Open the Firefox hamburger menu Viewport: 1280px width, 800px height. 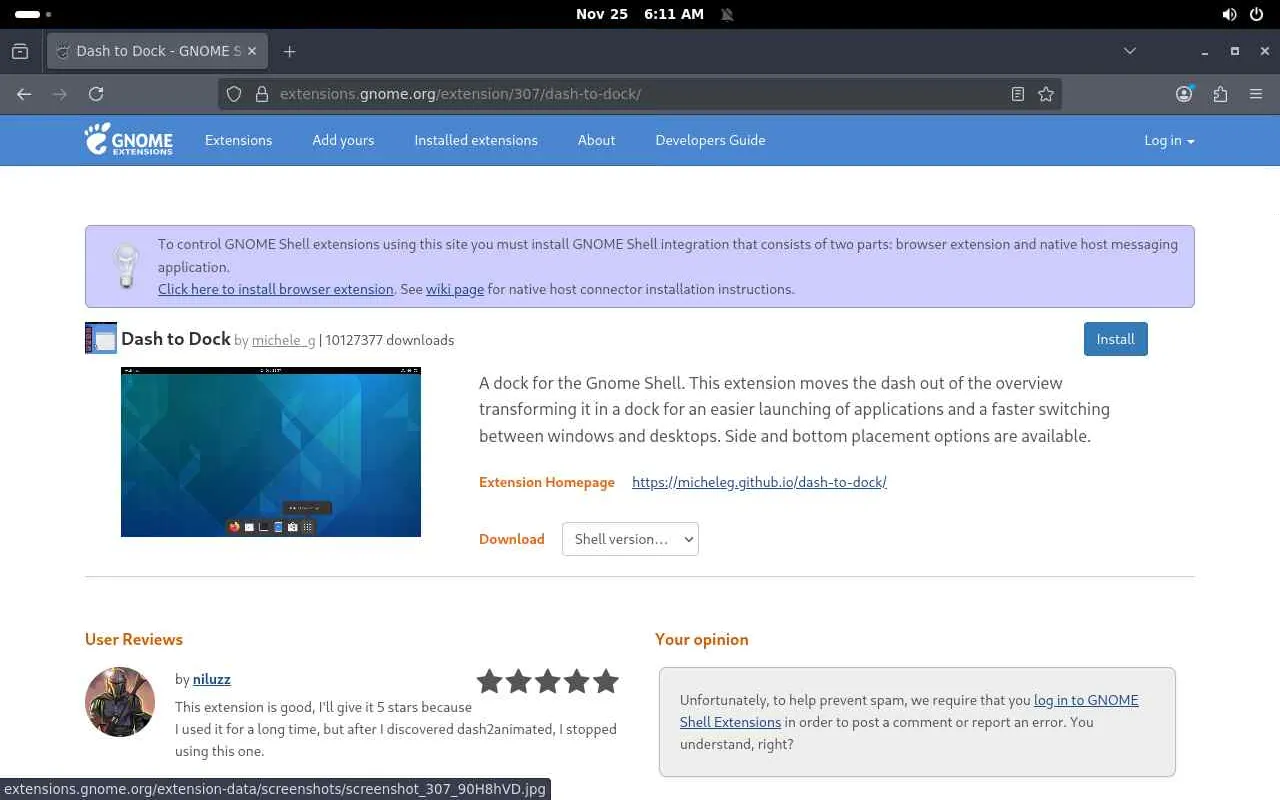(1256, 94)
